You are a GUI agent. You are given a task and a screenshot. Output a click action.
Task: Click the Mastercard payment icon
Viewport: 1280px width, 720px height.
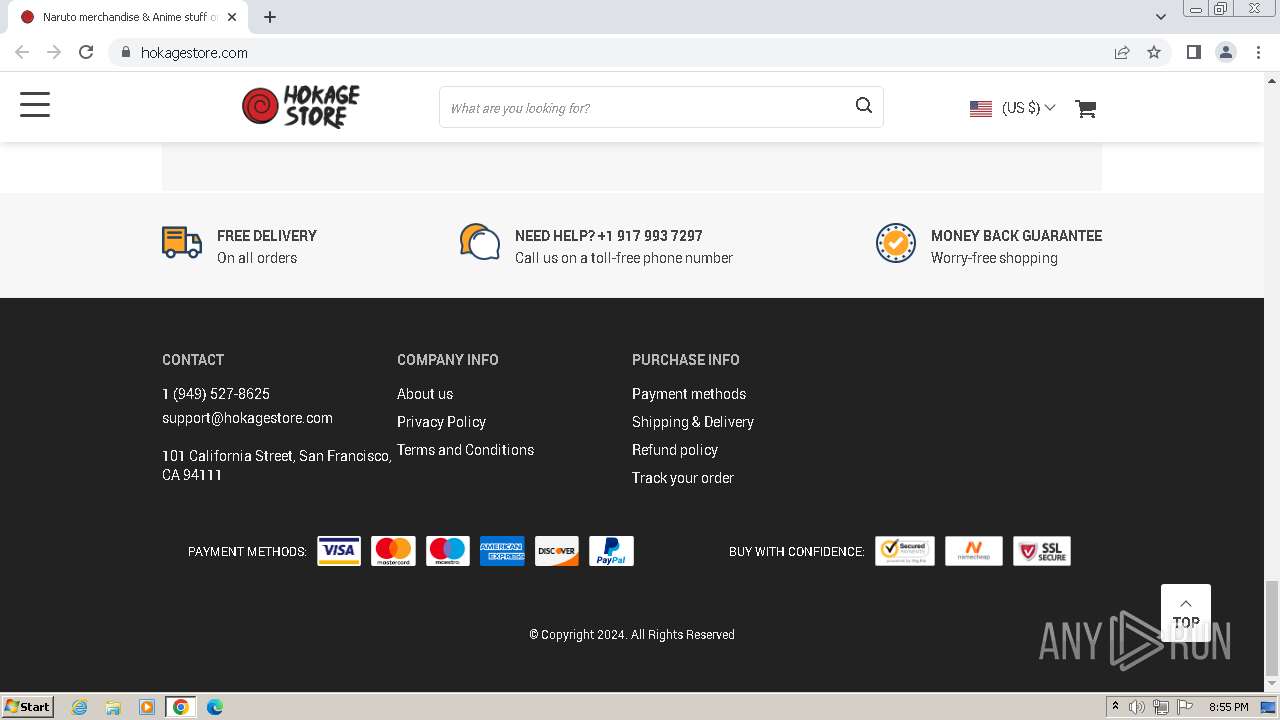pos(393,551)
